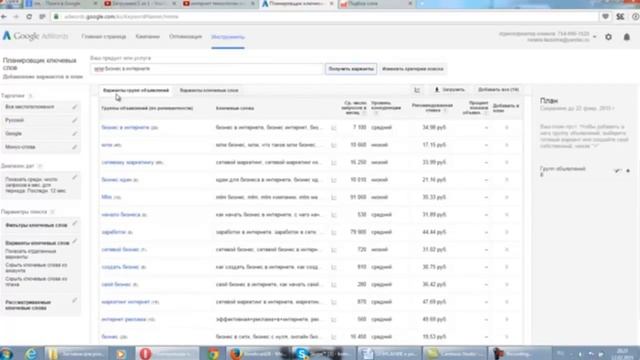Open the AdWords settings gear

coord(608,37)
